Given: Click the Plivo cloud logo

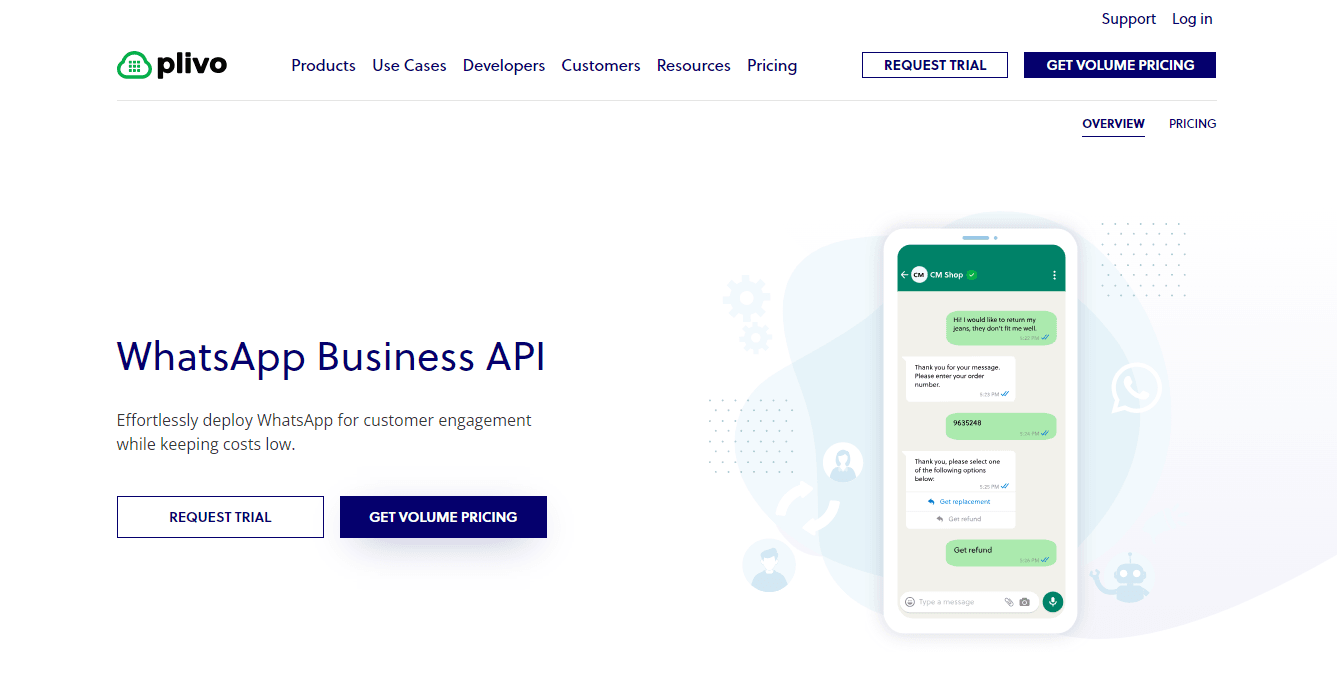Looking at the screenshot, I should pos(134,66).
